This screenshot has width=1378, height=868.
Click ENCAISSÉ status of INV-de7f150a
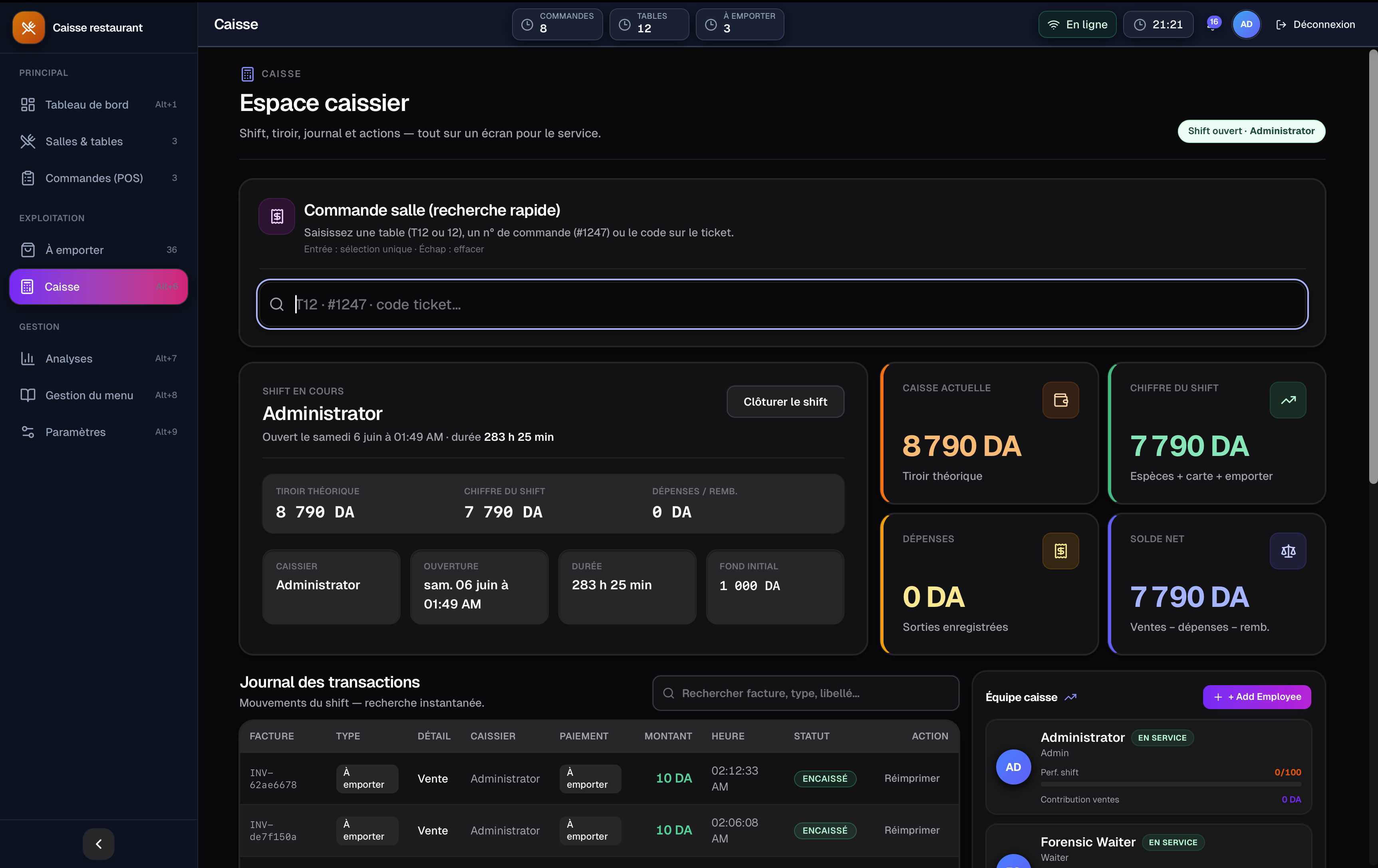(x=825, y=831)
